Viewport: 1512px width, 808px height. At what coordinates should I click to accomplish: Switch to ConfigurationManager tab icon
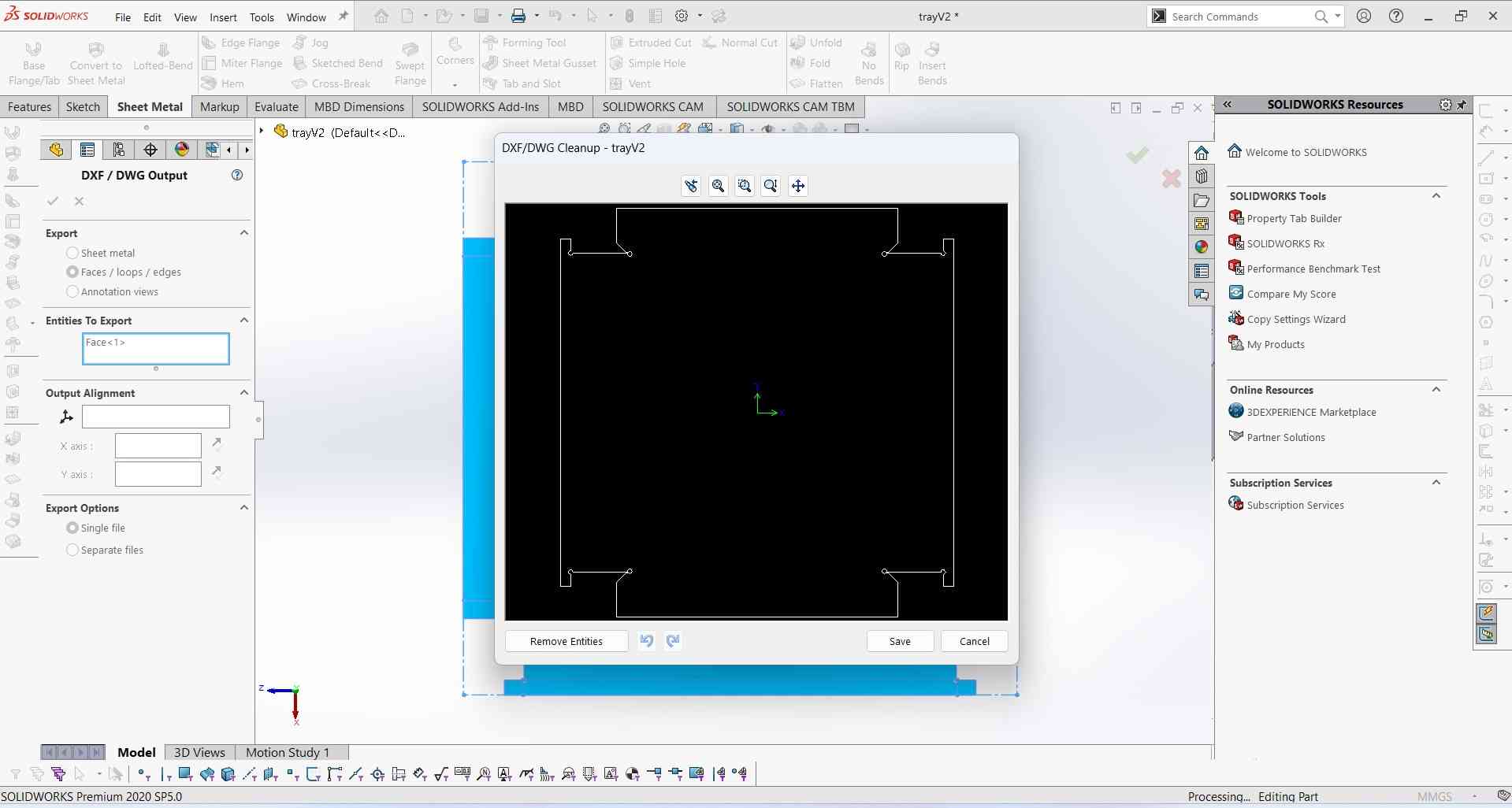119,150
